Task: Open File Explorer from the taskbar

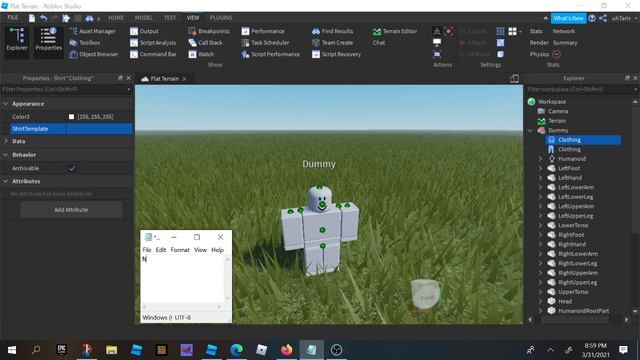Action: click(111, 350)
